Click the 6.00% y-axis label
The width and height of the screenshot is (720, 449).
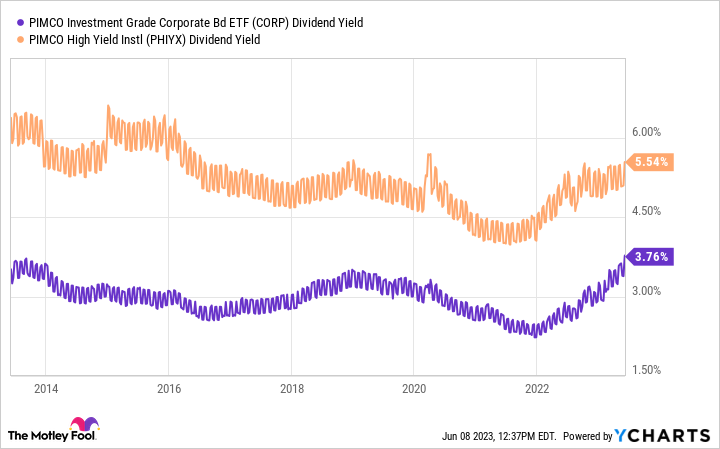[648, 132]
